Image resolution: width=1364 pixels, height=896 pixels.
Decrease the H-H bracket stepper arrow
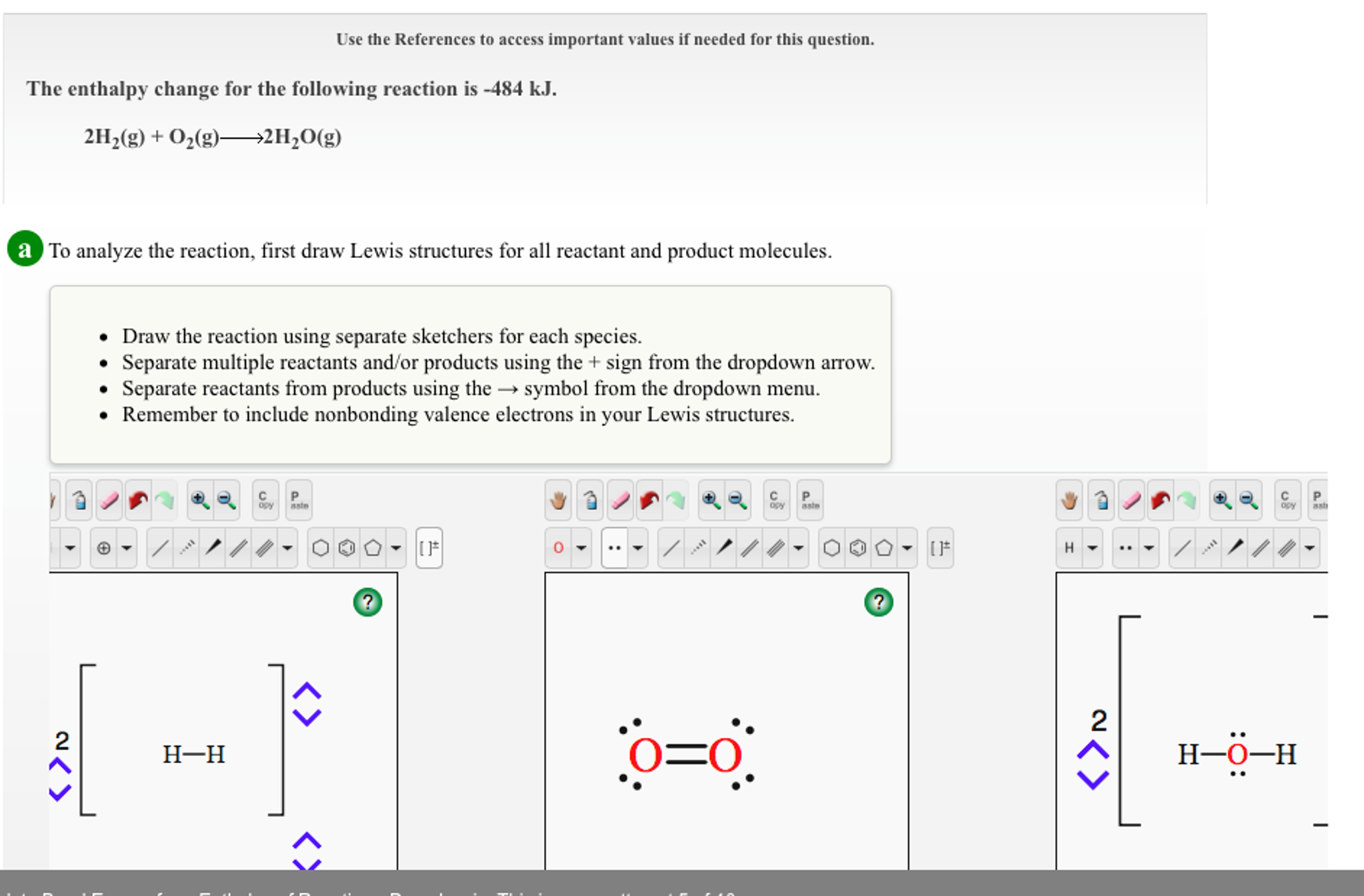pyautogui.click(x=307, y=717)
